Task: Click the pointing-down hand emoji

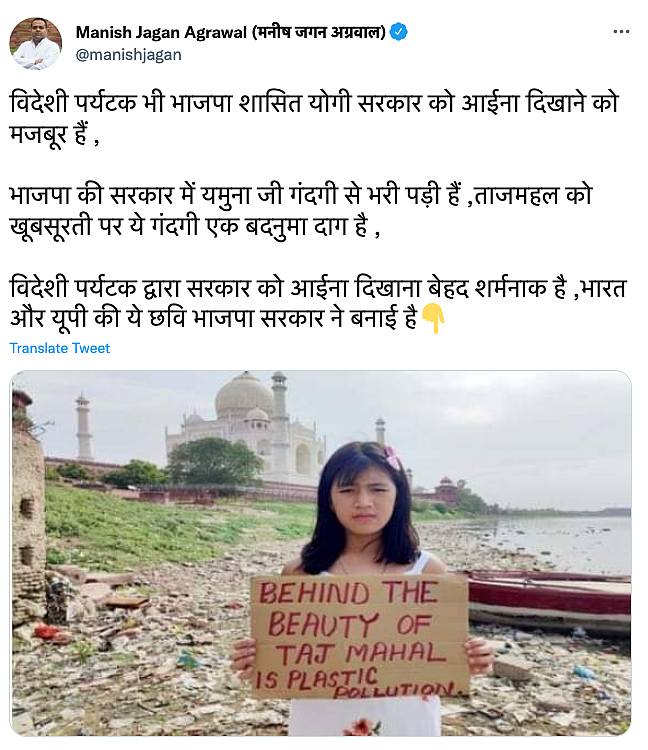Action: point(433,318)
